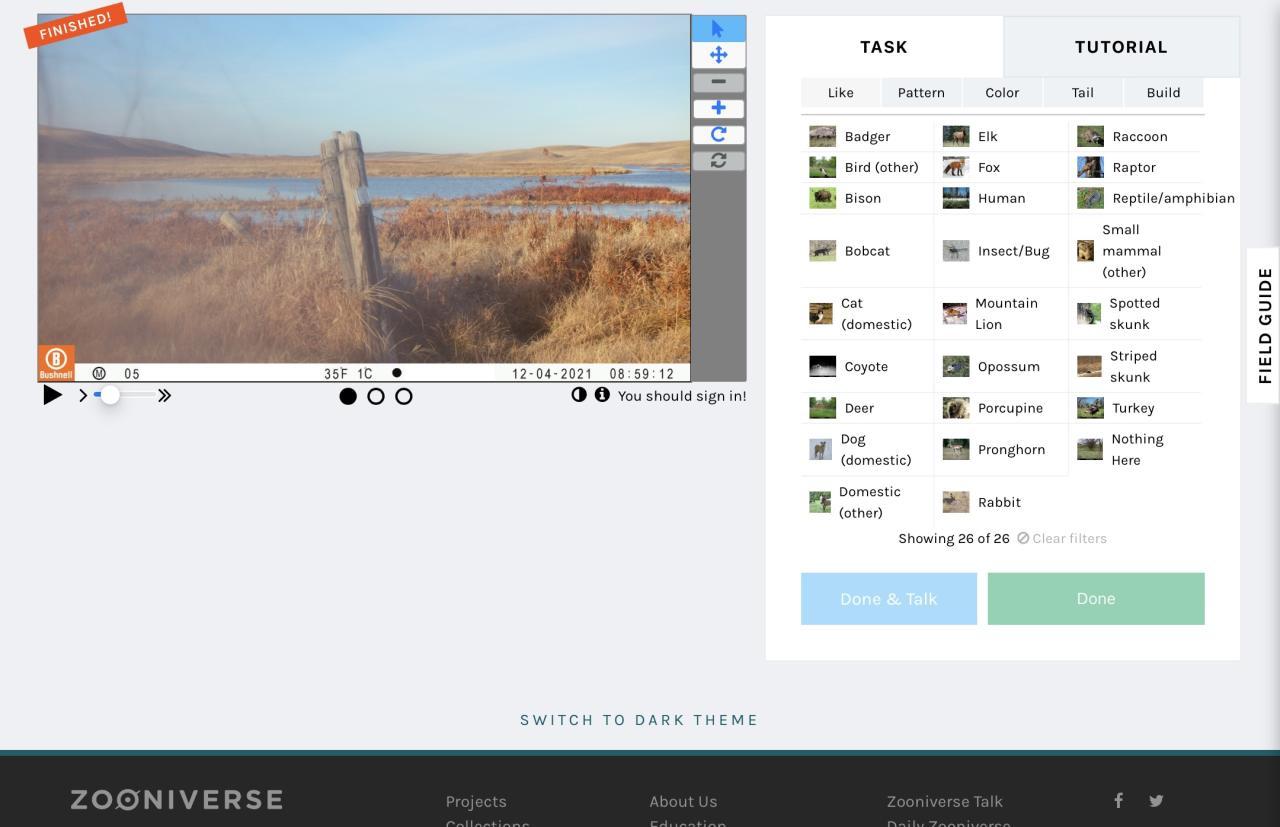The width and height of the screenshot is (1280, 827).
Task: Click the green Done button
Action: [1096, 599]
